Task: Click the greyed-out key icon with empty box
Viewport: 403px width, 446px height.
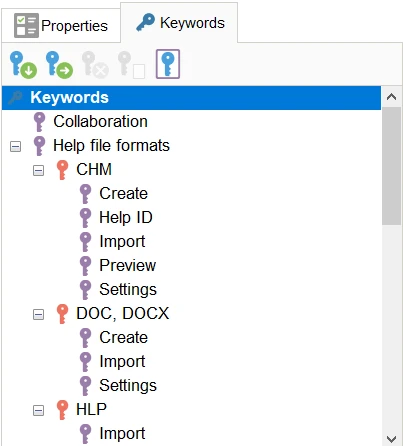Action: coord(131,64)
